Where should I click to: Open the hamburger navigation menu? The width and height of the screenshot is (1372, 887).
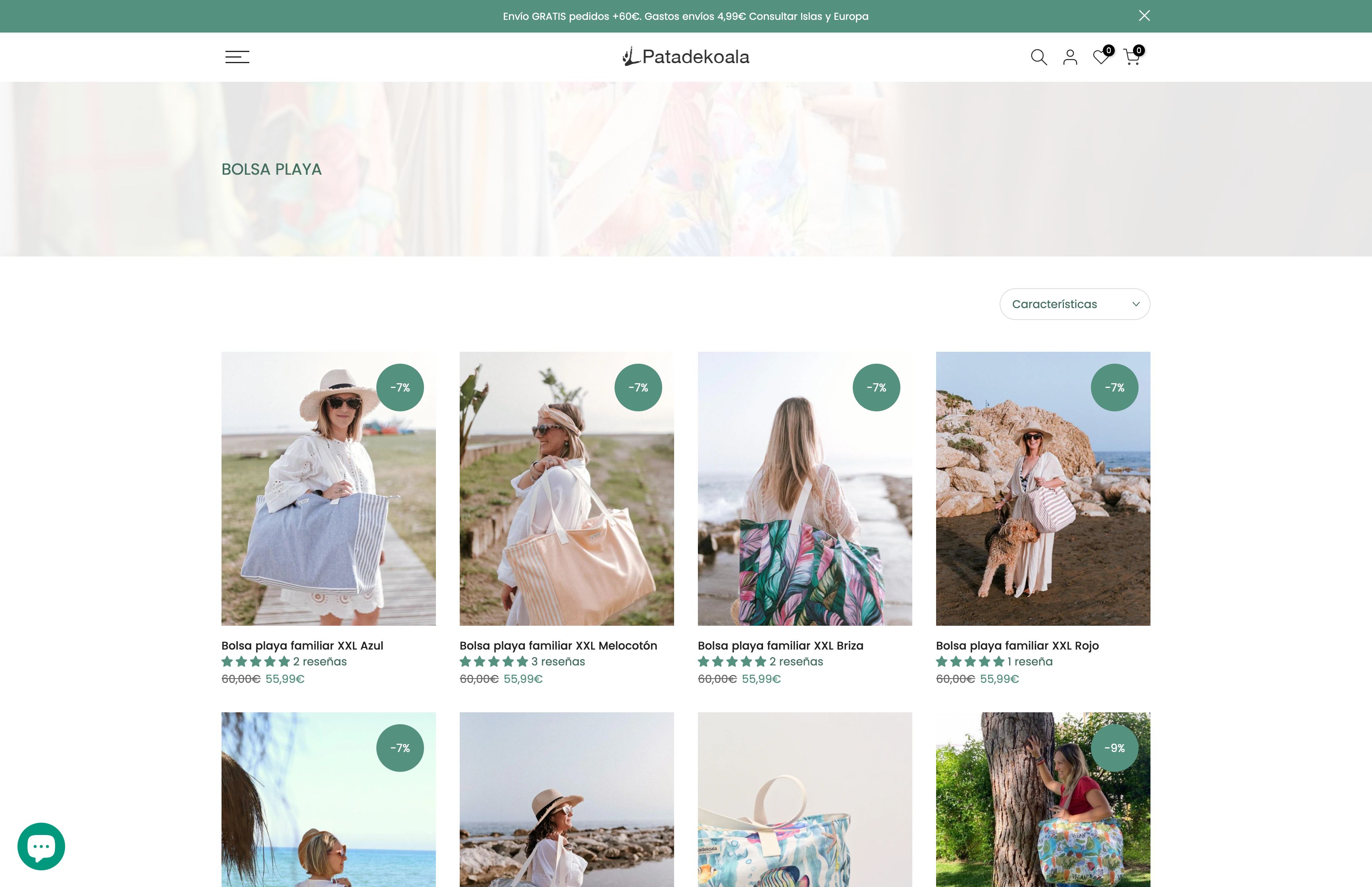point(237,57)
